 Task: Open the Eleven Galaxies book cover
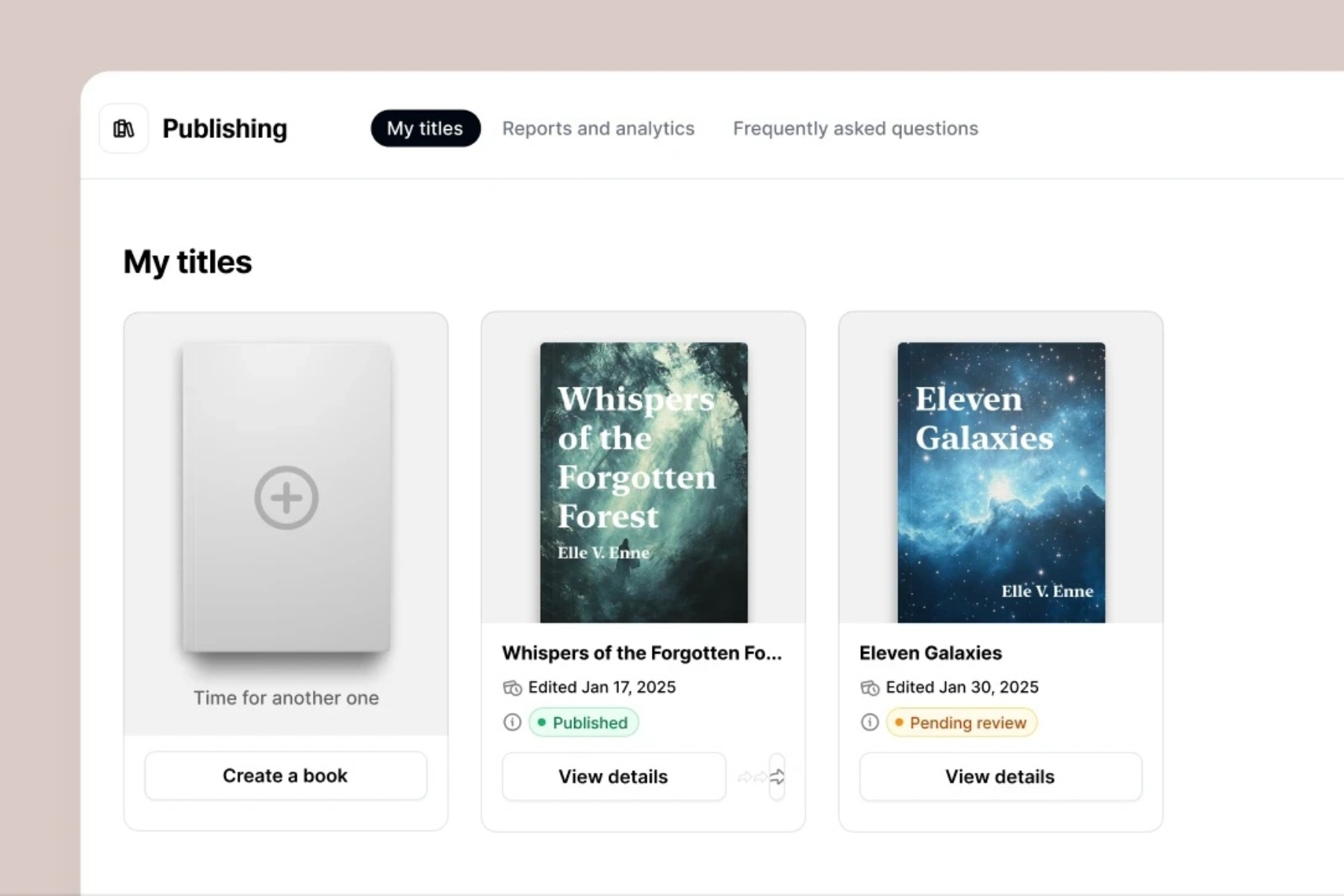(1001, 482)
